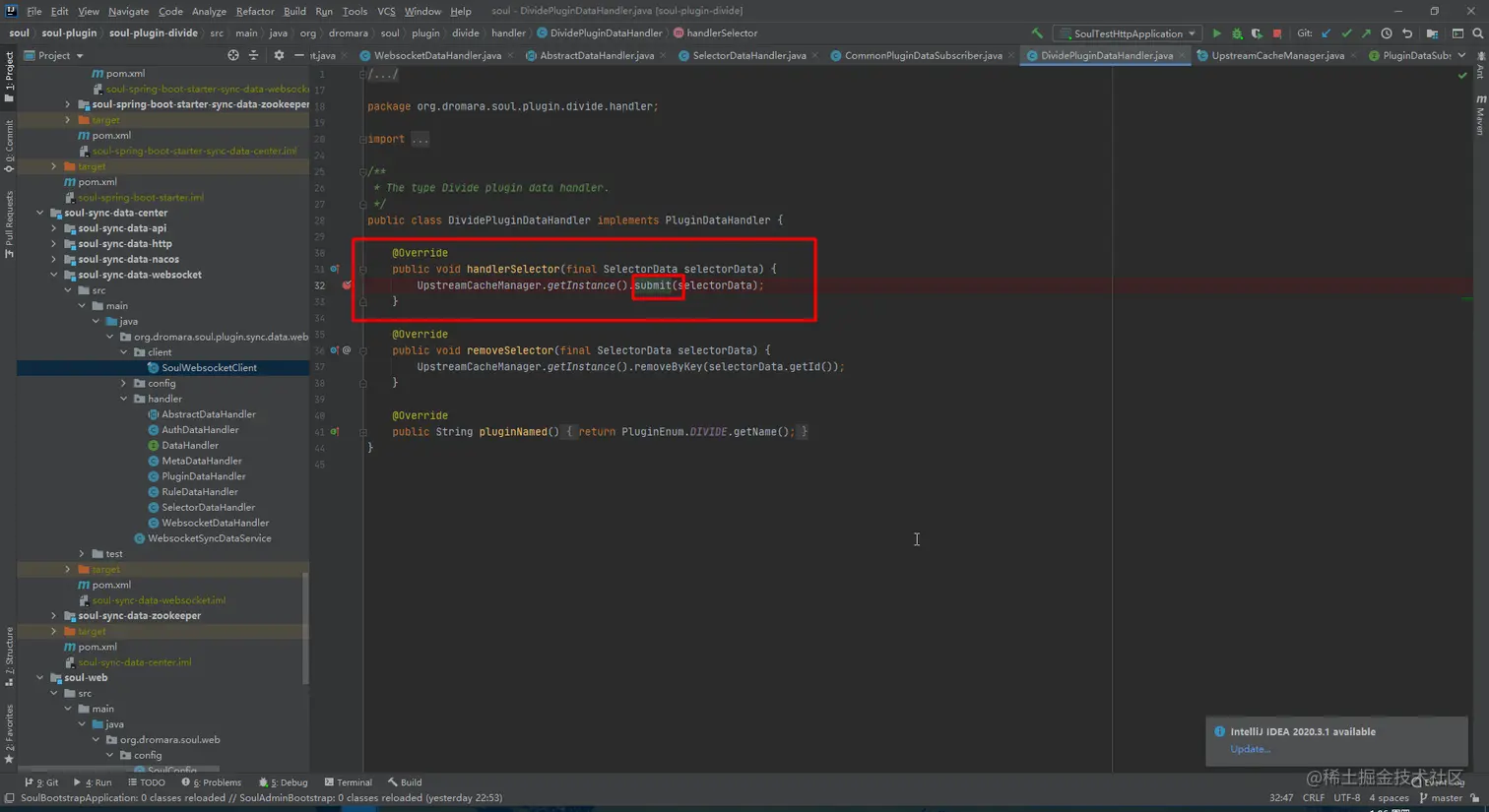Hide the Project tool window
Screen dimensions: 1489x812
[298, 56]
